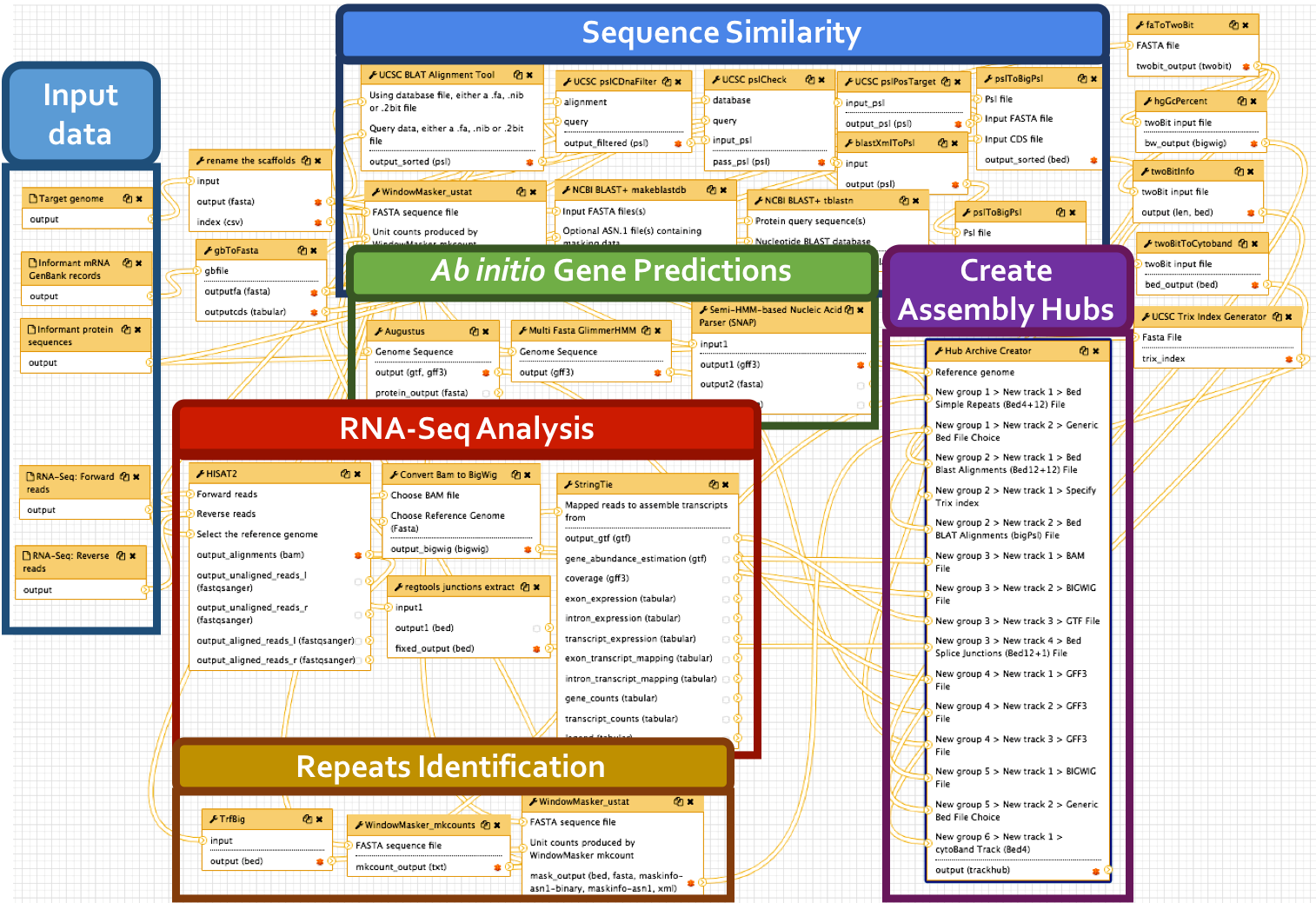
Task: Click Augustus Genome Sequence input terminal
Action: [x=366, y=352]
